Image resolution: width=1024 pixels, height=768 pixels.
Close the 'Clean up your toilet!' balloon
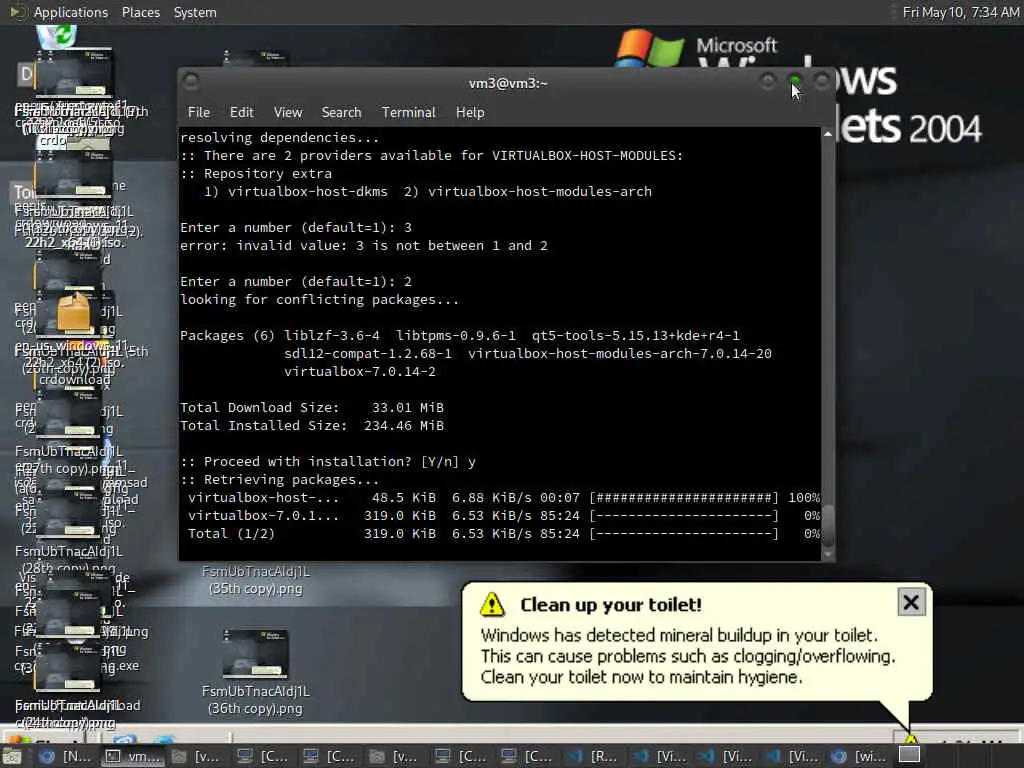click(x=910, y=602)
